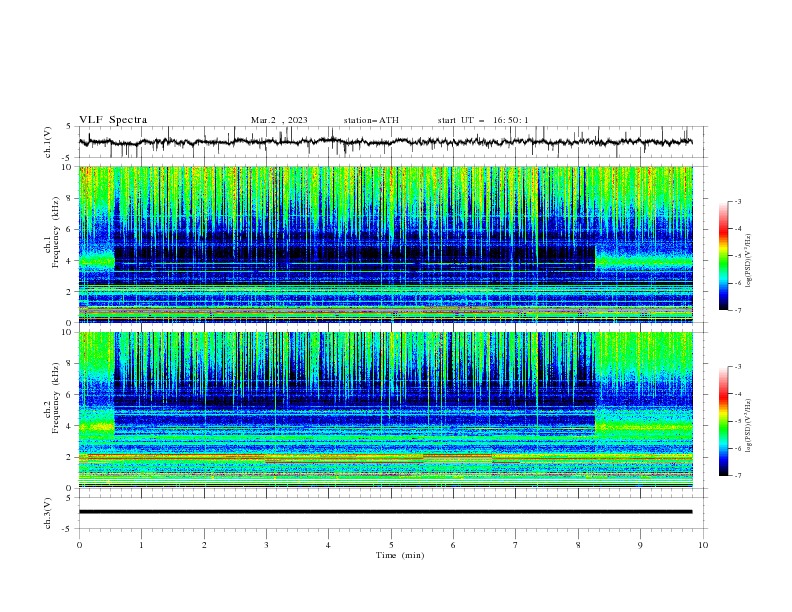Click the thick black ch.3 trace line
This screenshot has height=612, width=792.
(x=385, y=512)
